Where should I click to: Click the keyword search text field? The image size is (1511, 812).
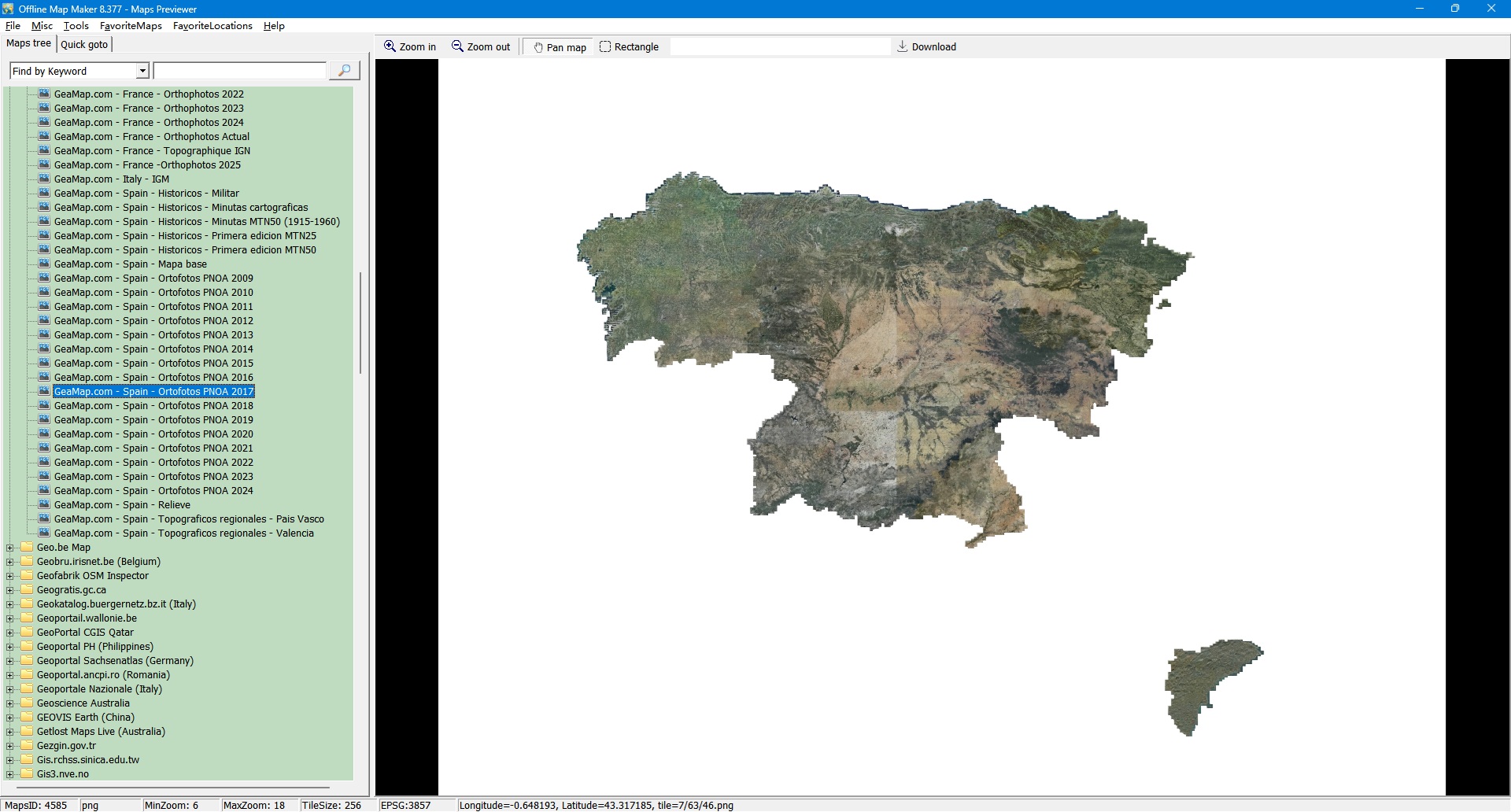tap(240, 71)
